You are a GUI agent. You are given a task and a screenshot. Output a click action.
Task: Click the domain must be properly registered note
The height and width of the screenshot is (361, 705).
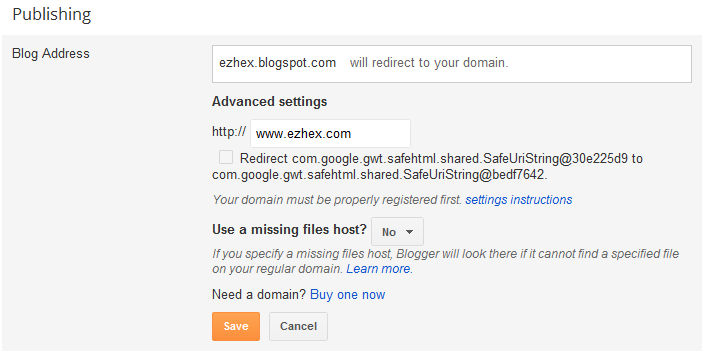coord(337,200)
